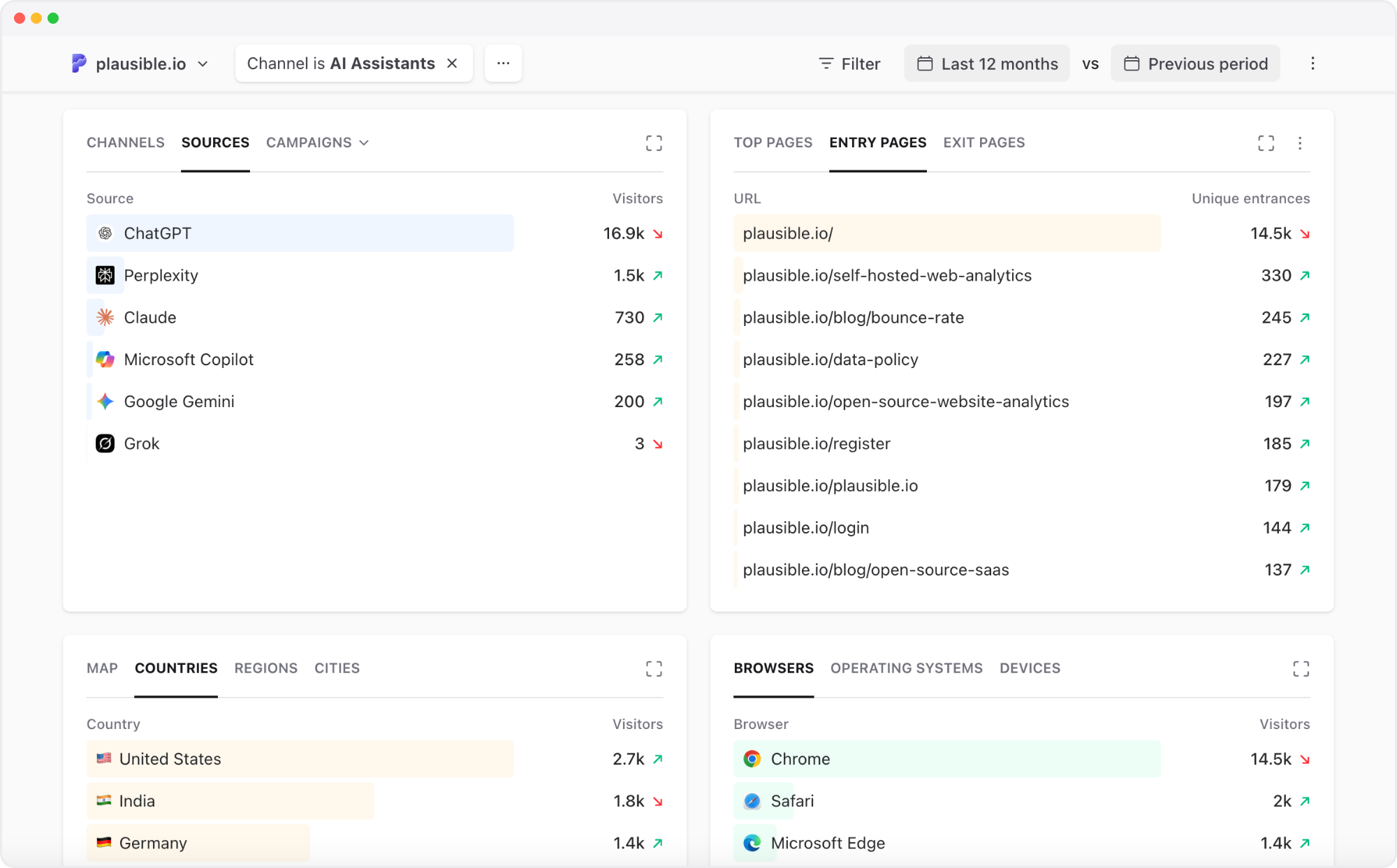1397x868 pixels.
Task: Click the 14.5k unique entrances value
Action: pyautogui.click(x=1271, y=233)
